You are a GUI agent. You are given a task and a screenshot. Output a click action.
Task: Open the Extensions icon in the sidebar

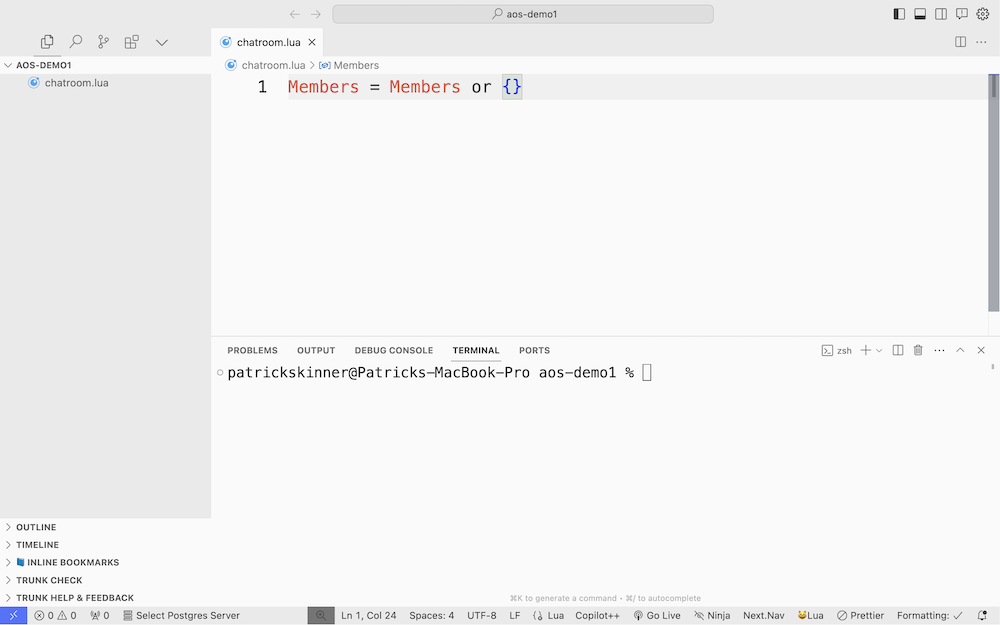(131, 42)
